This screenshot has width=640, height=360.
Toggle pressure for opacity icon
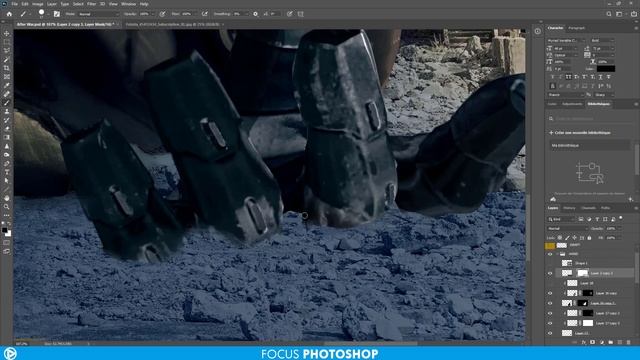pos(162,14)
